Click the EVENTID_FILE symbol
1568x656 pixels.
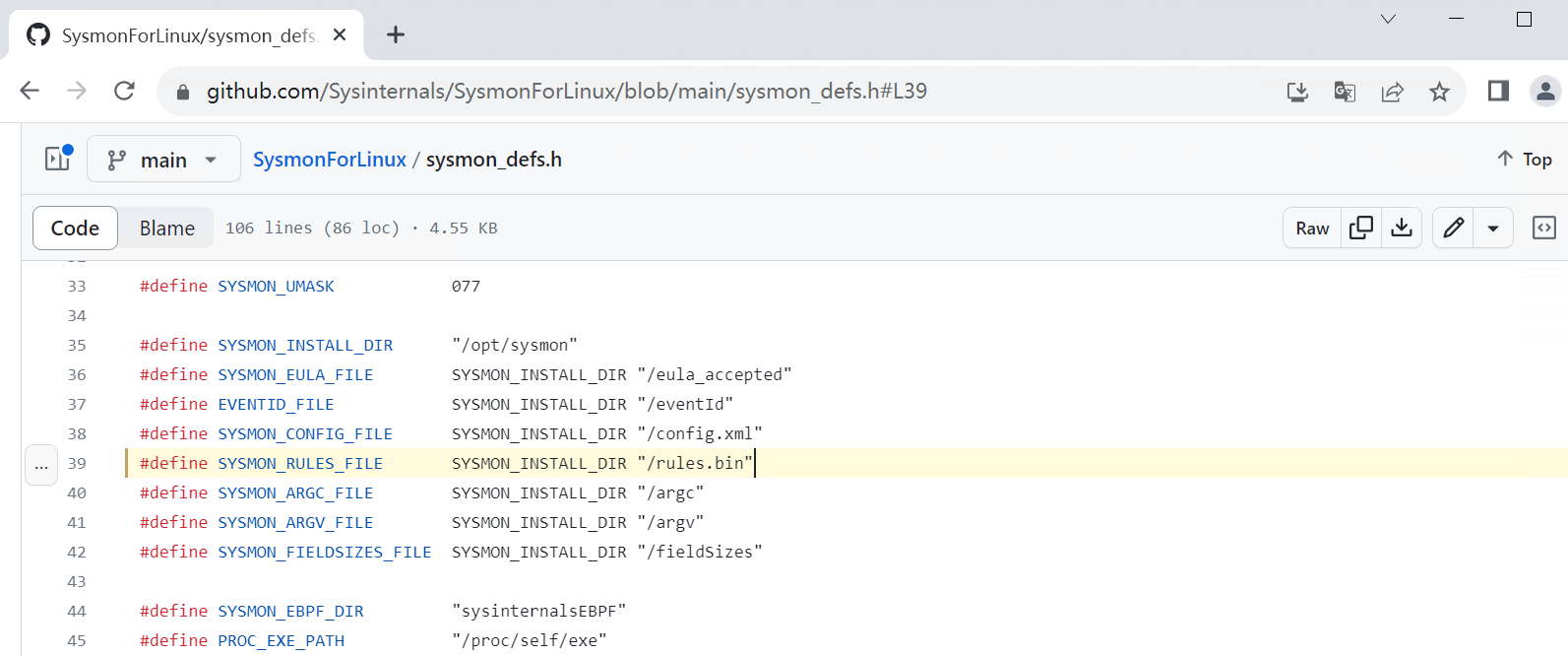click(276, 405)
